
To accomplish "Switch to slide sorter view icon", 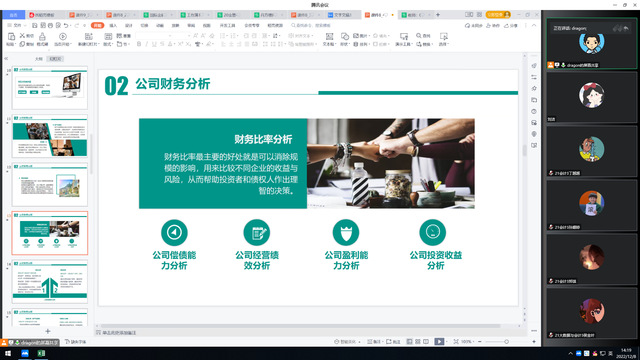I will [418, 342].
